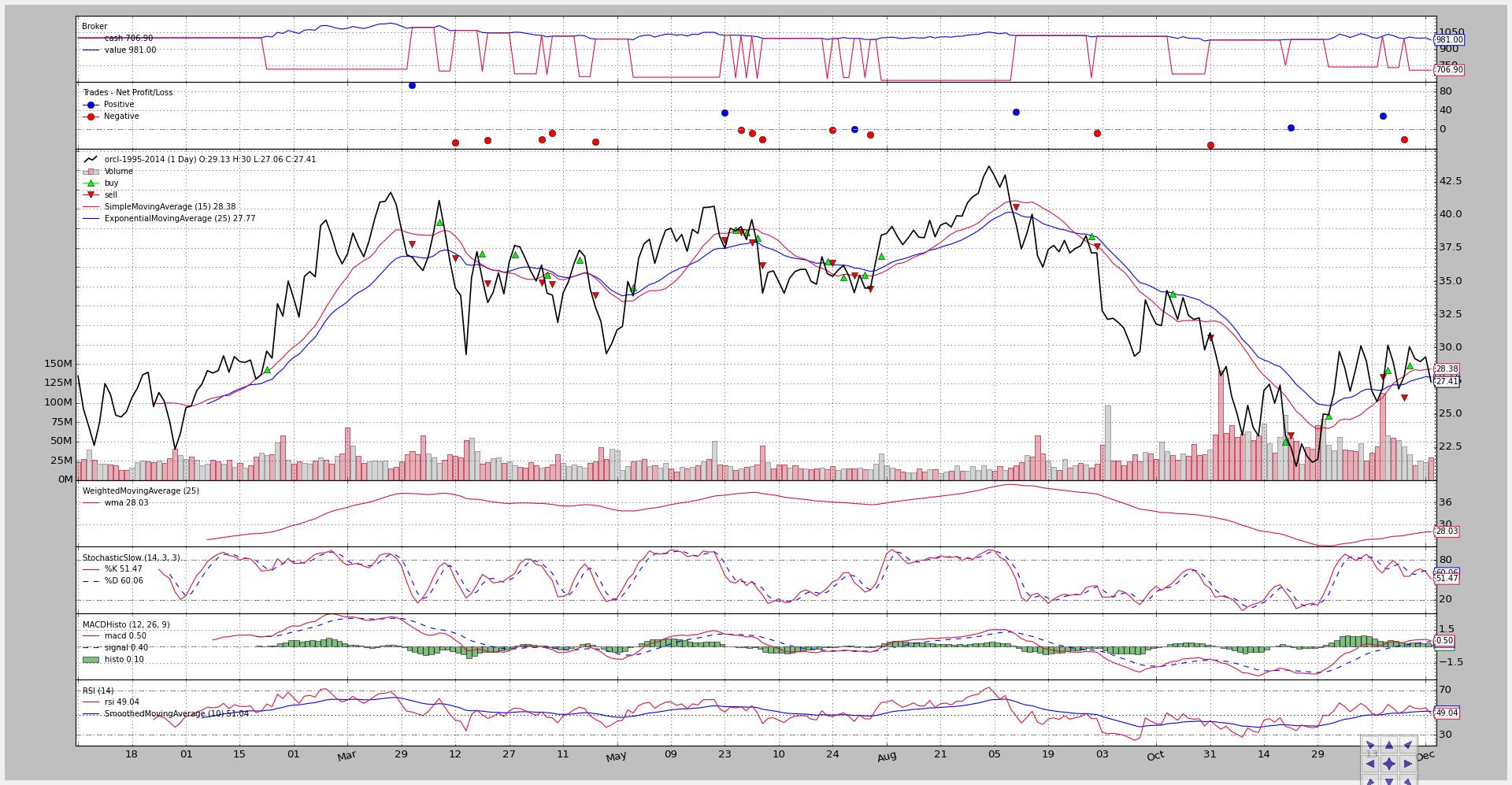
Task: Click the 981.00 value tag on right axis
Action: [1449, 39]
